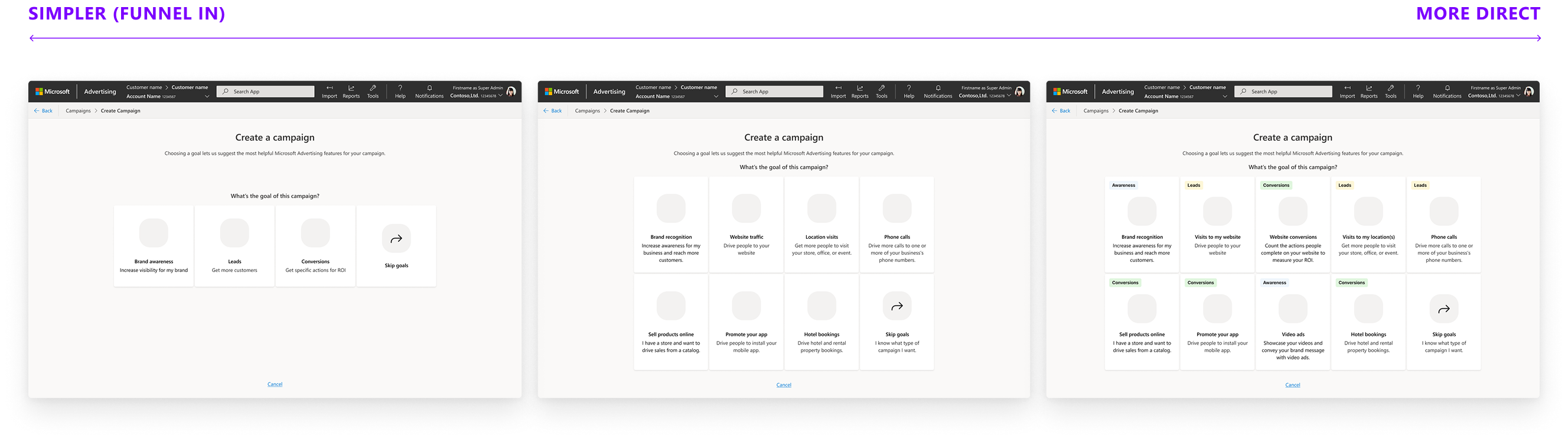Click Cancel link in left mockup
The height and width of the screenshot is (441, 1568).
tap(275, 384)
